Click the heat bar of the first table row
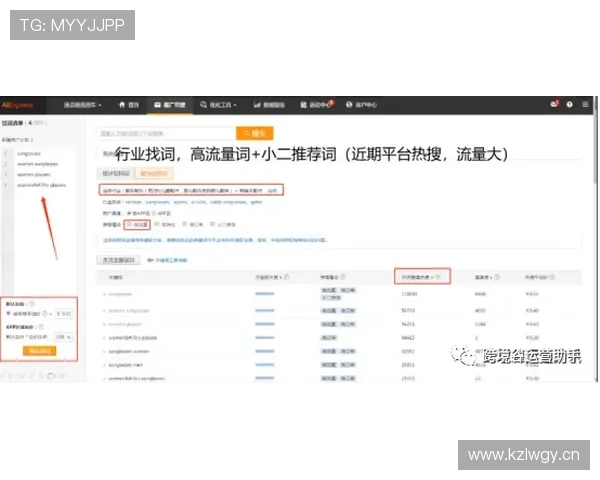This screenshot has height=480, width=600. pyautogui.click(x=265, y=294)
